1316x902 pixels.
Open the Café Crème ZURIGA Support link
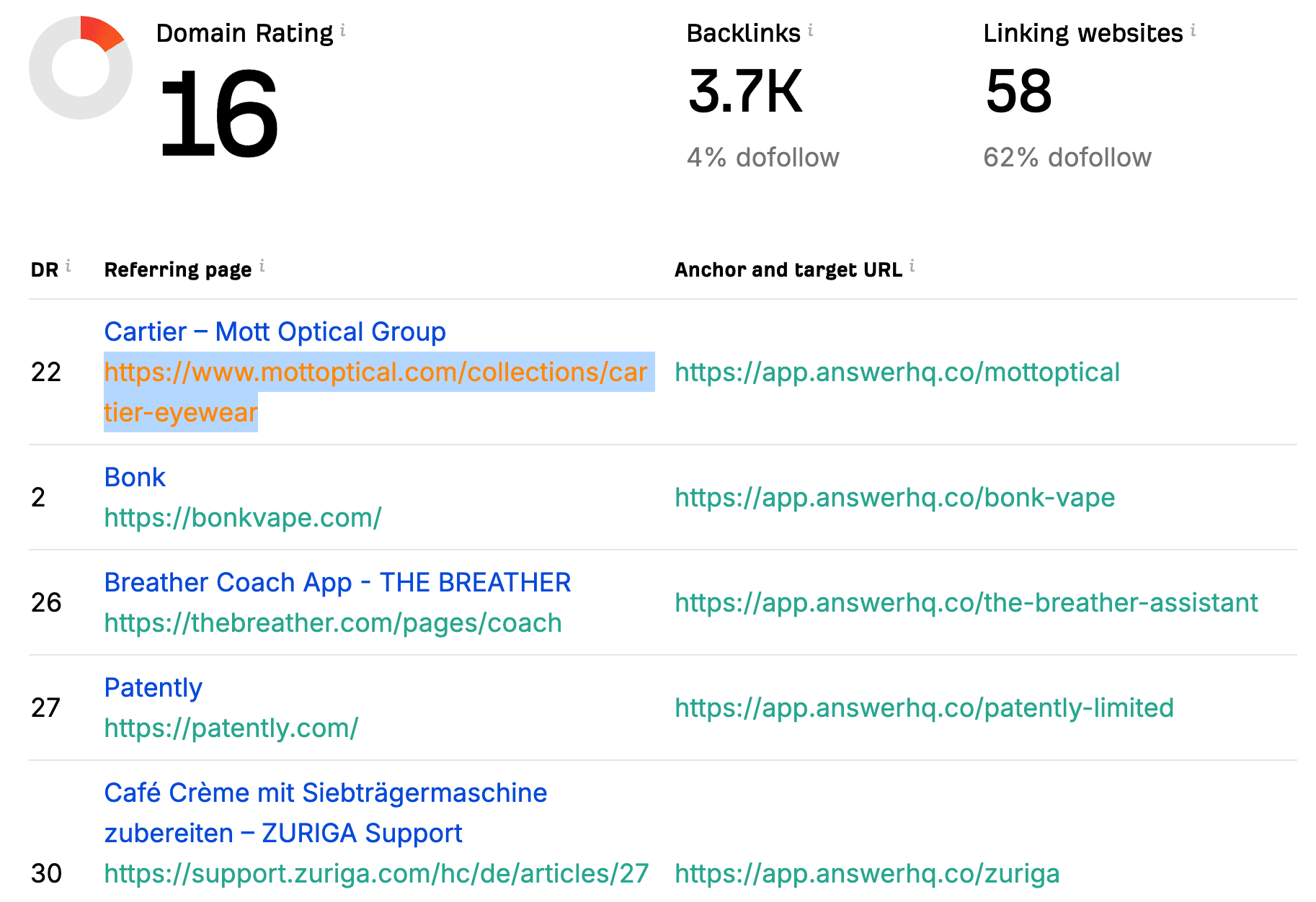[x=326, y=813]
